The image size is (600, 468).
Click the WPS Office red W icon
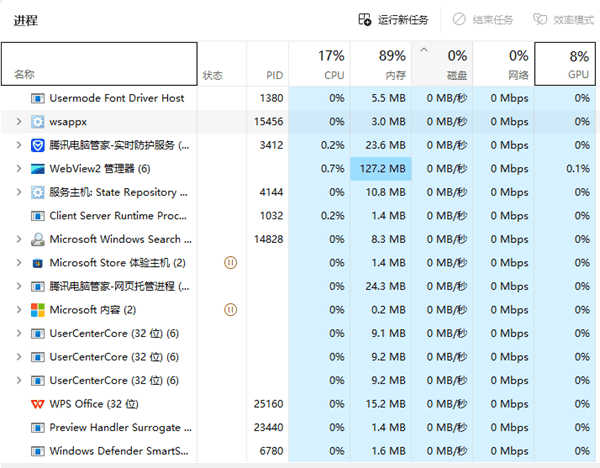pos(38,404)
